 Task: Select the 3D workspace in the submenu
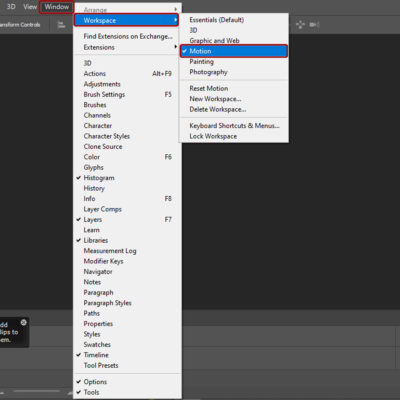[234, 30]
